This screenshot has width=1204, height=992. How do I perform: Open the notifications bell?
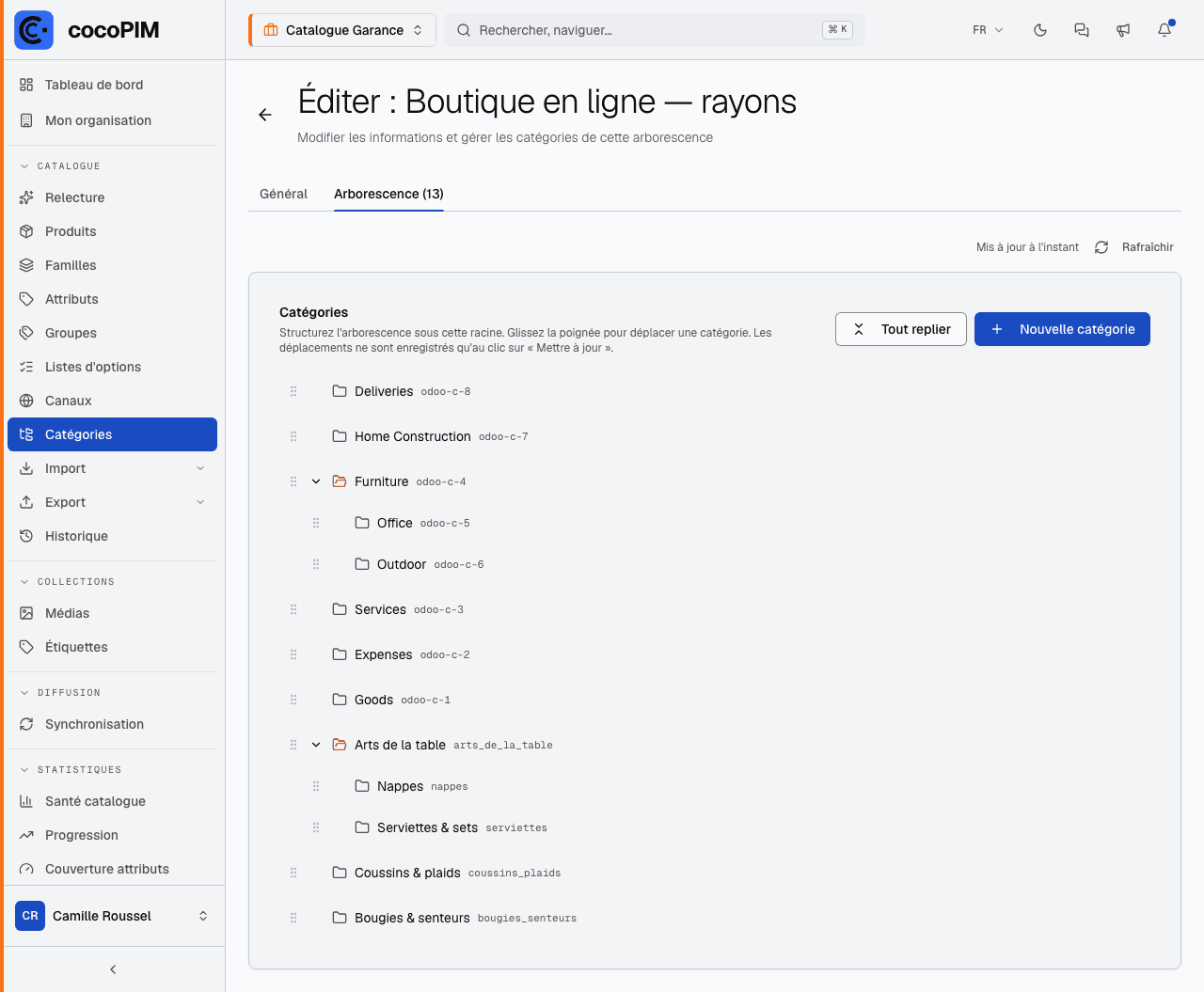pyautogui.click(x=1164, y=30)
